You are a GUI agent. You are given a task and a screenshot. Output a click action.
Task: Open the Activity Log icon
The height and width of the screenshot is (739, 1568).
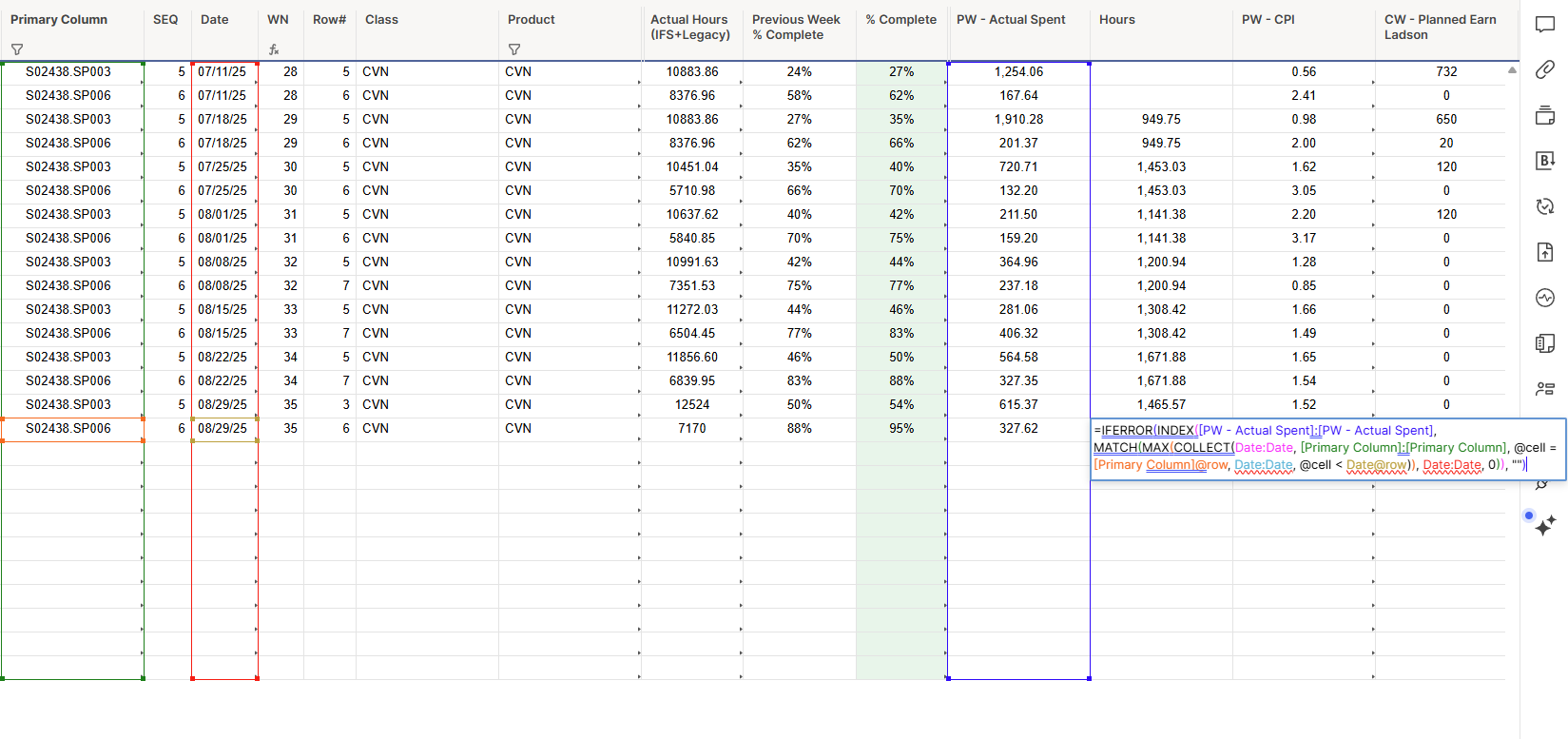[x=1545, y=298]
